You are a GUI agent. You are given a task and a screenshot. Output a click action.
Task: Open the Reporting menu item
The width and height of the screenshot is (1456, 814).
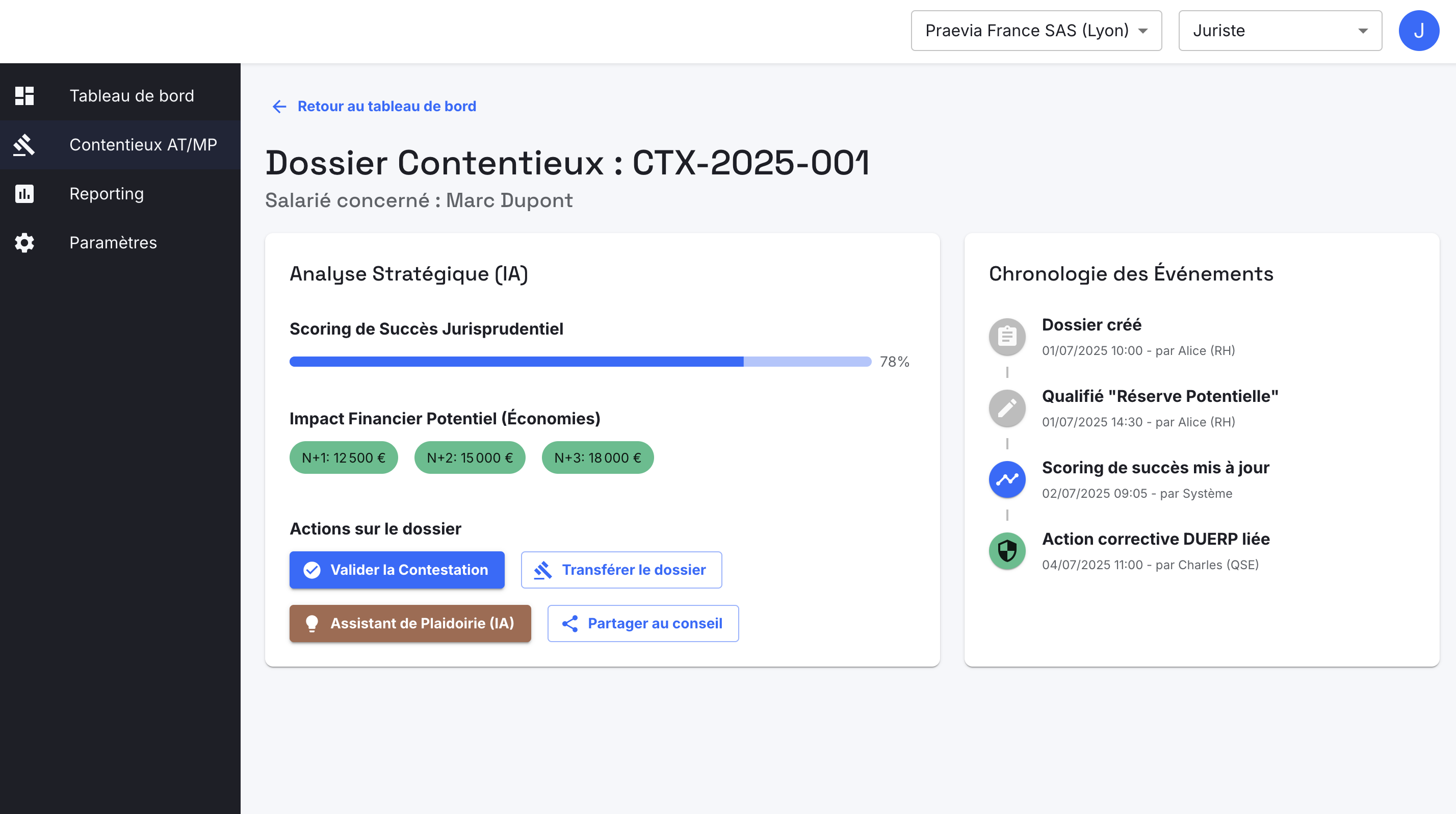tap(106, 194)
